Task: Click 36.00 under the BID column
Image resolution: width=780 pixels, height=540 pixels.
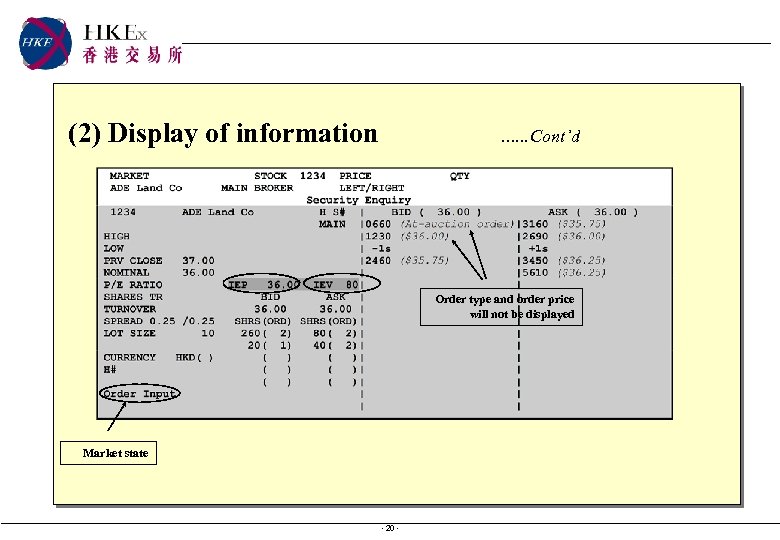Action: coord(270,309)
